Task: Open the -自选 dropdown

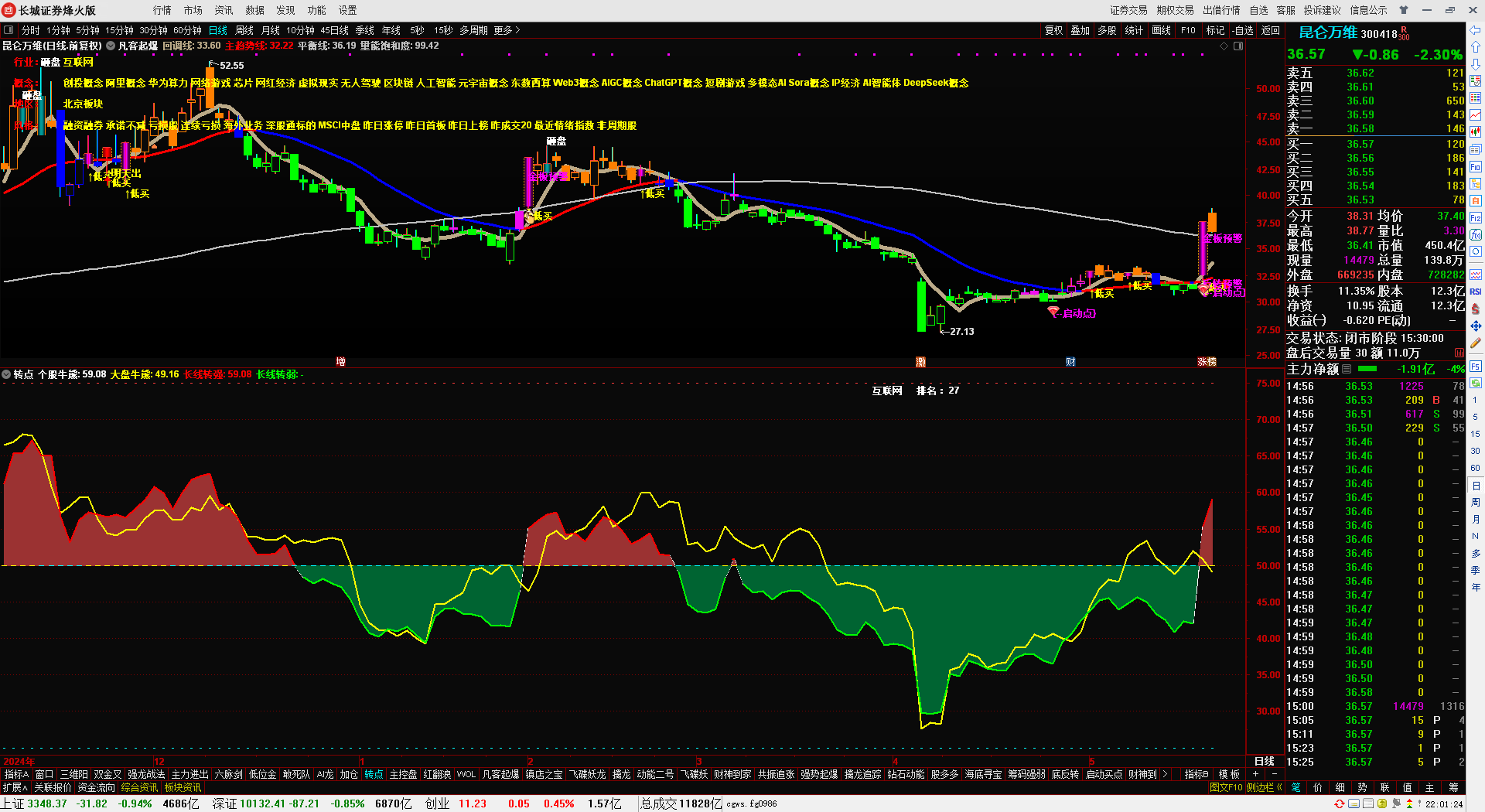Action: coord(1242,30)
